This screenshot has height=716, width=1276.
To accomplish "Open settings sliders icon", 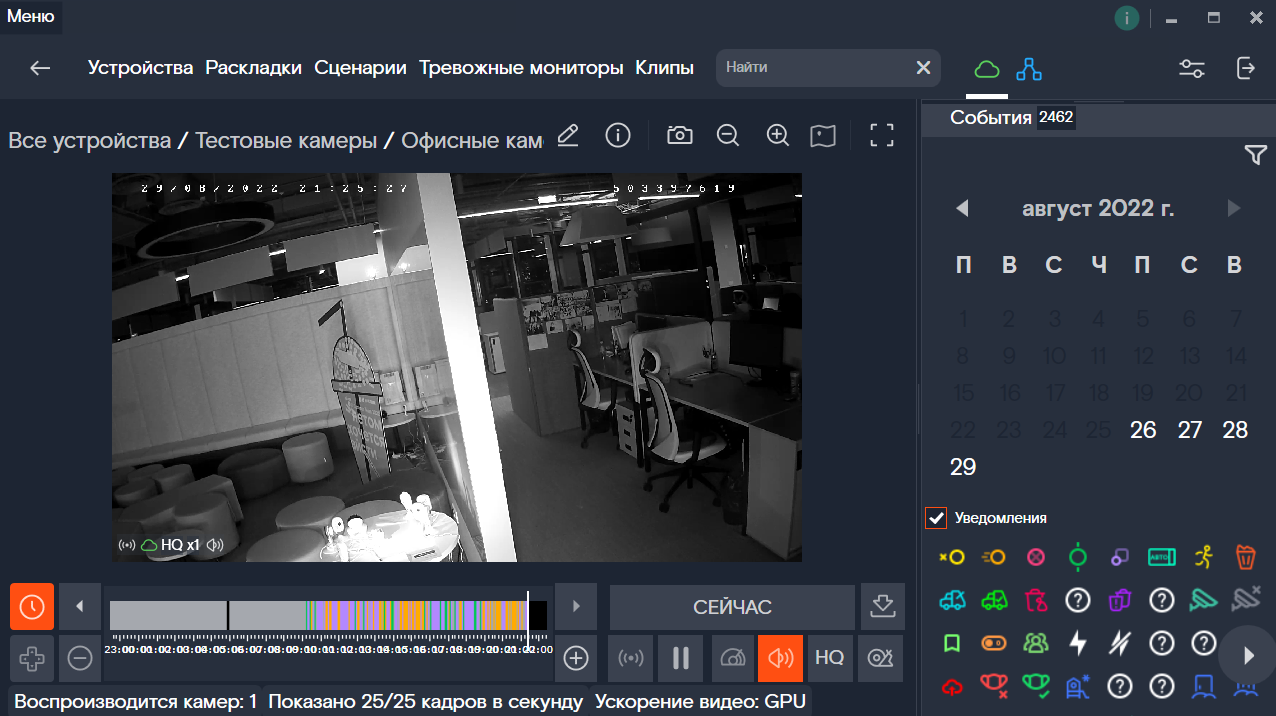I will tap(1192, 68).
